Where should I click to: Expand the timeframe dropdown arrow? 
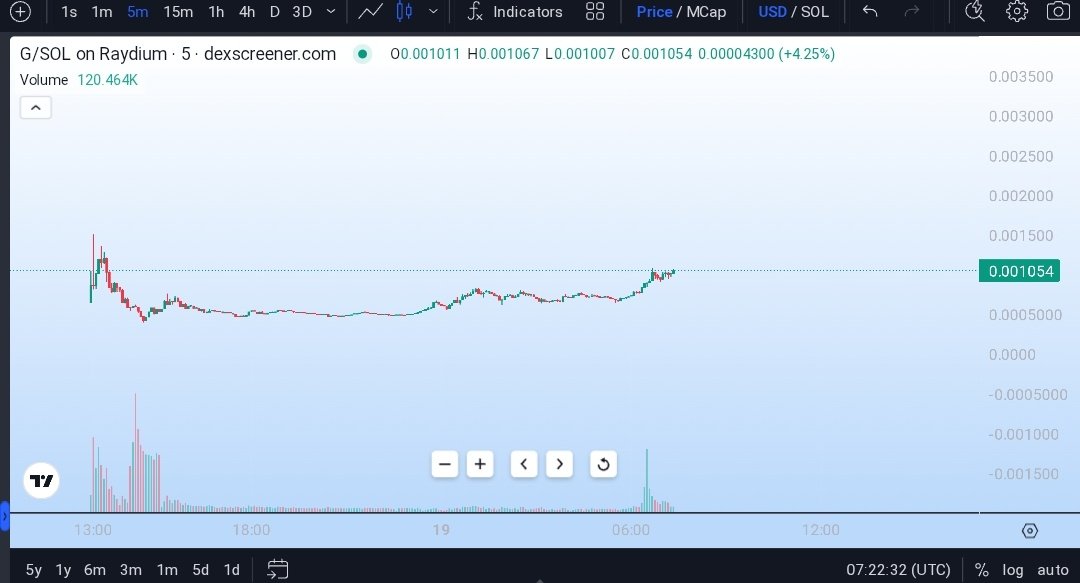(x=331, y=12)
